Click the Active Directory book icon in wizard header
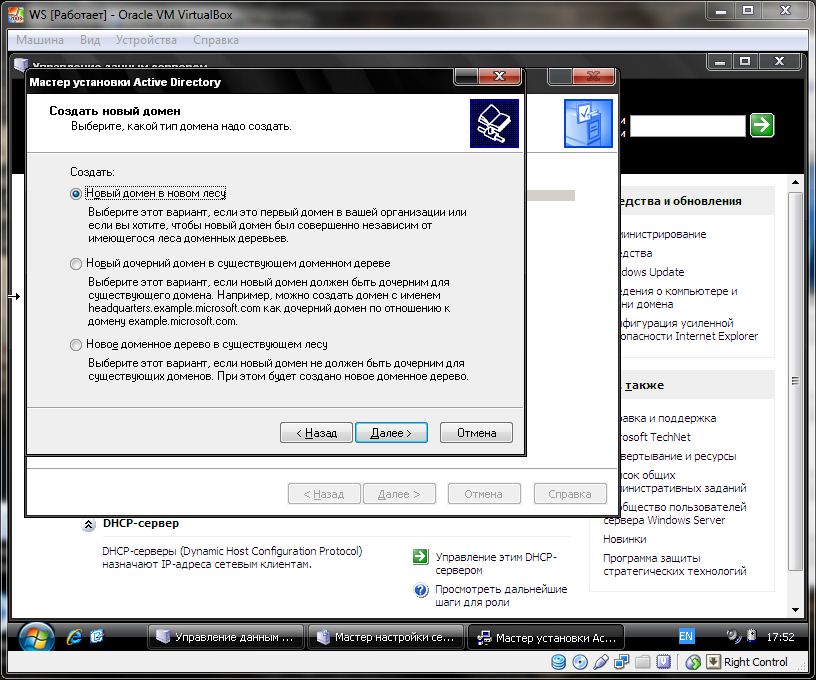The width and height of the screenshot is (816, 680). [494, 123]
